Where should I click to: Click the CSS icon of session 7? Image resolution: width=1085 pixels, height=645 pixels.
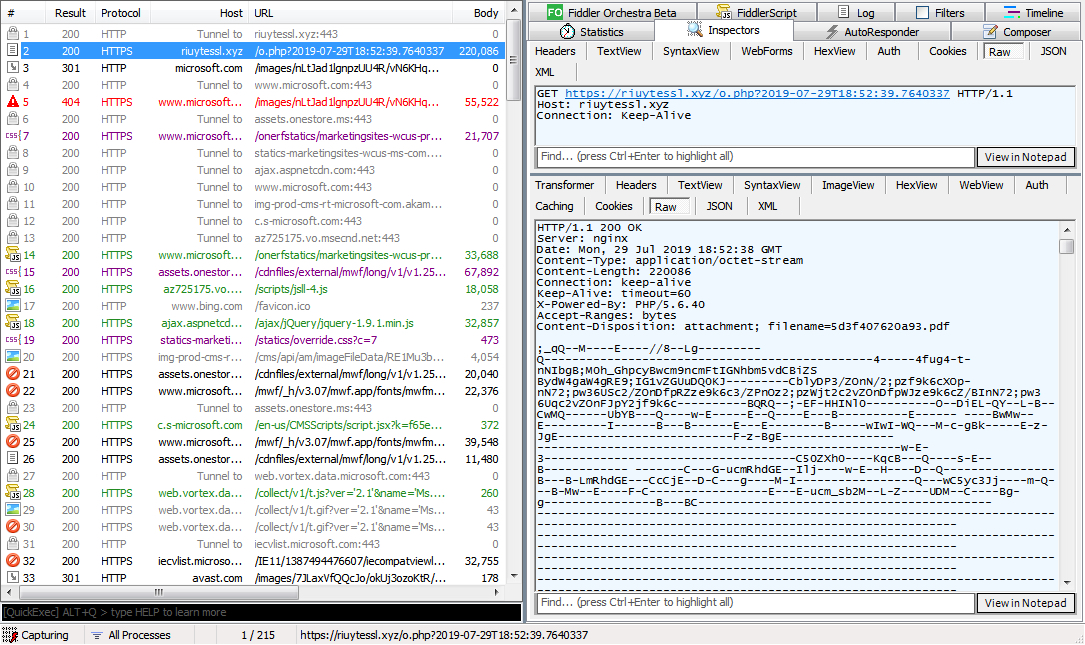tap(12, 136)
